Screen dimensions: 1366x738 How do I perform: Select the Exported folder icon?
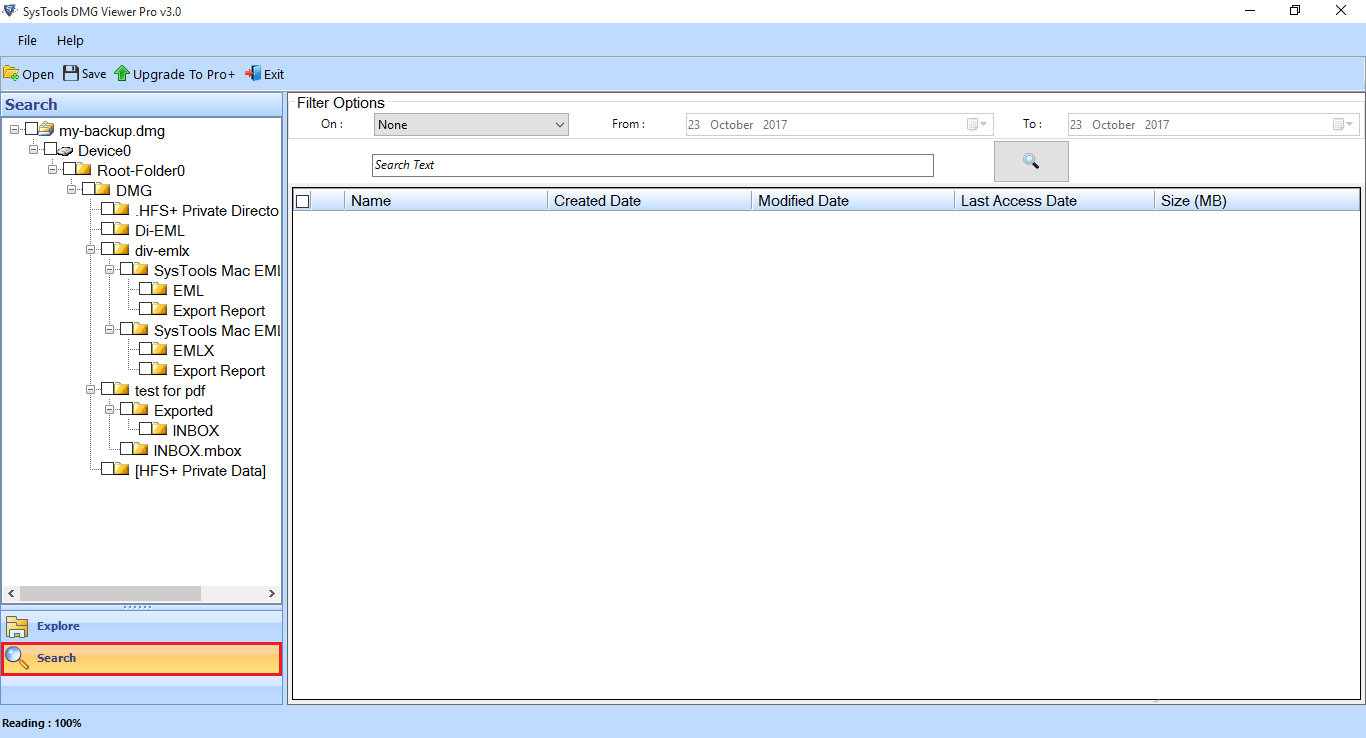click(x=141, y=410)
